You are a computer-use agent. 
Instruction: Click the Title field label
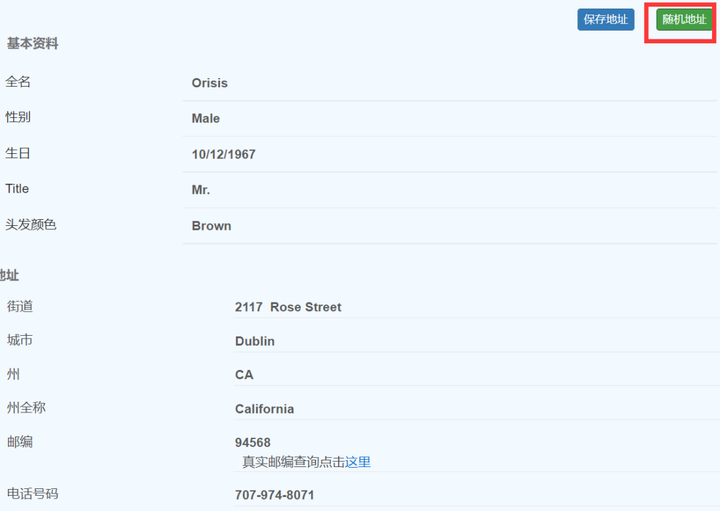click(17, 189)
